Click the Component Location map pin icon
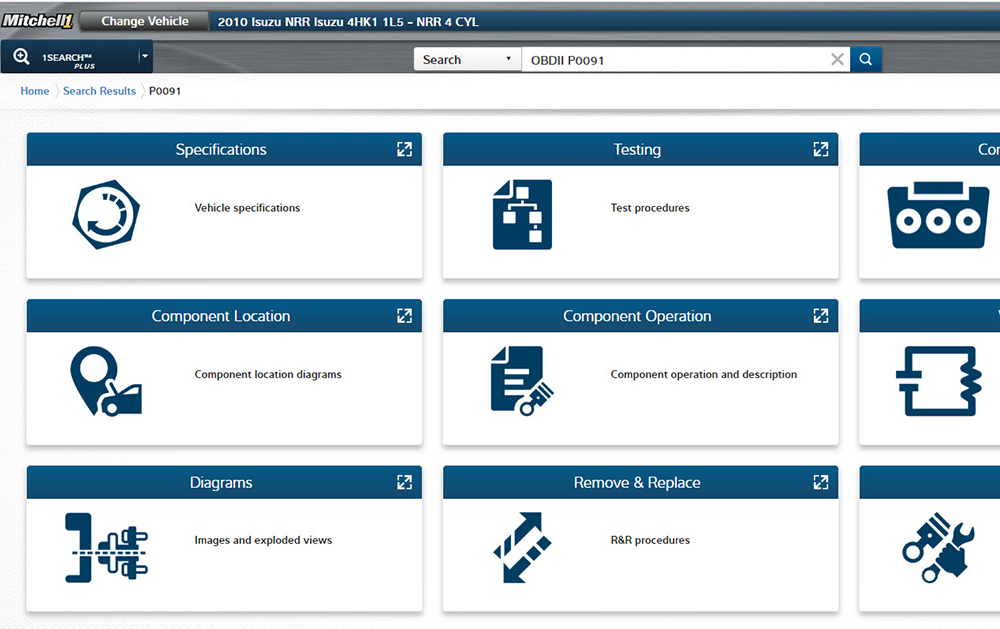The image size is (1000, 629). (106, 380)
